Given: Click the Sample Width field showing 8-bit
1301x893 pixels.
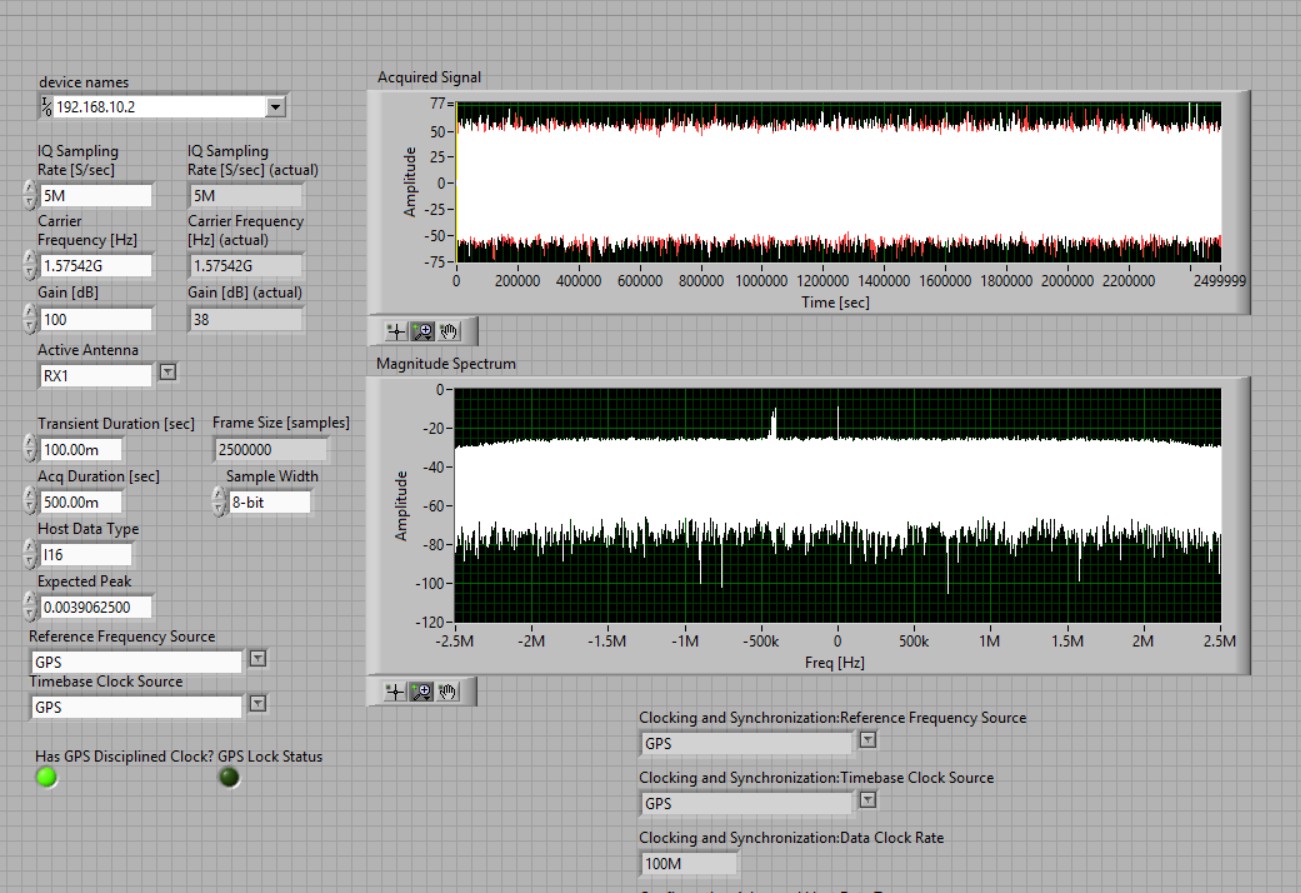Looking at the screenshot, I should 269,502.
